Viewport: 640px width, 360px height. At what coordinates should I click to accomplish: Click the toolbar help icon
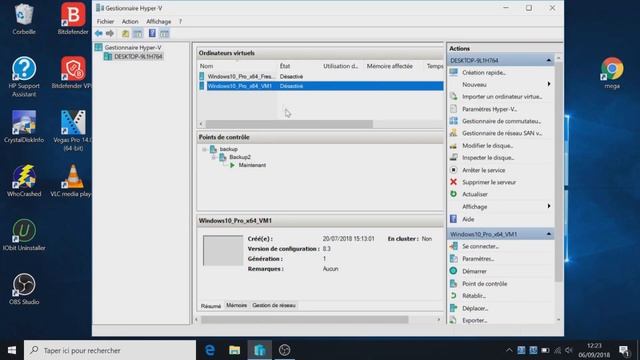(152, 33)
